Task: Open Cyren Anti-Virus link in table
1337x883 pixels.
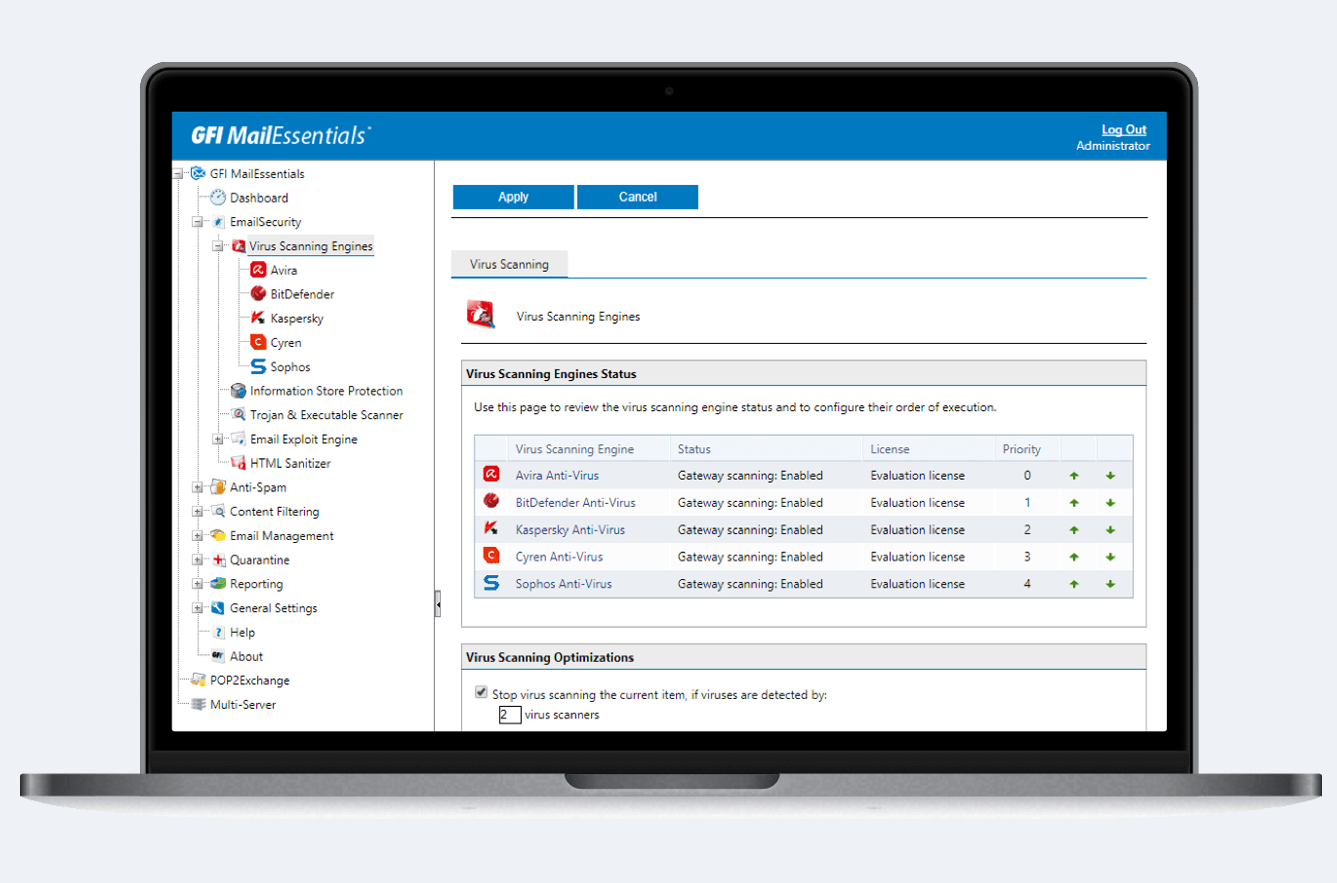Action: (x=559, y=557)
